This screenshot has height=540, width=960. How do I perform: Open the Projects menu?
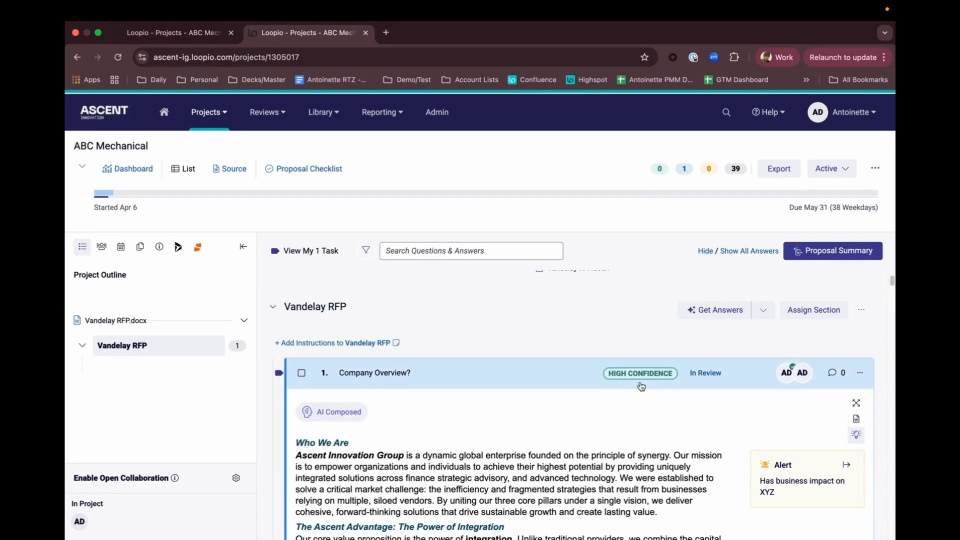click(209, 112)
